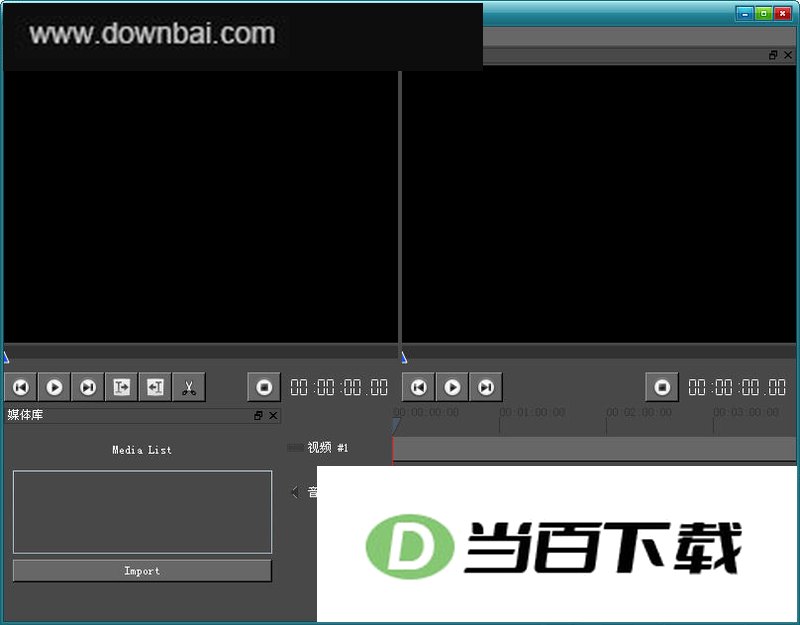Screen dimensions: 800x625
Task: Click the right preview blue seek marker
Action: coord(404,357)
